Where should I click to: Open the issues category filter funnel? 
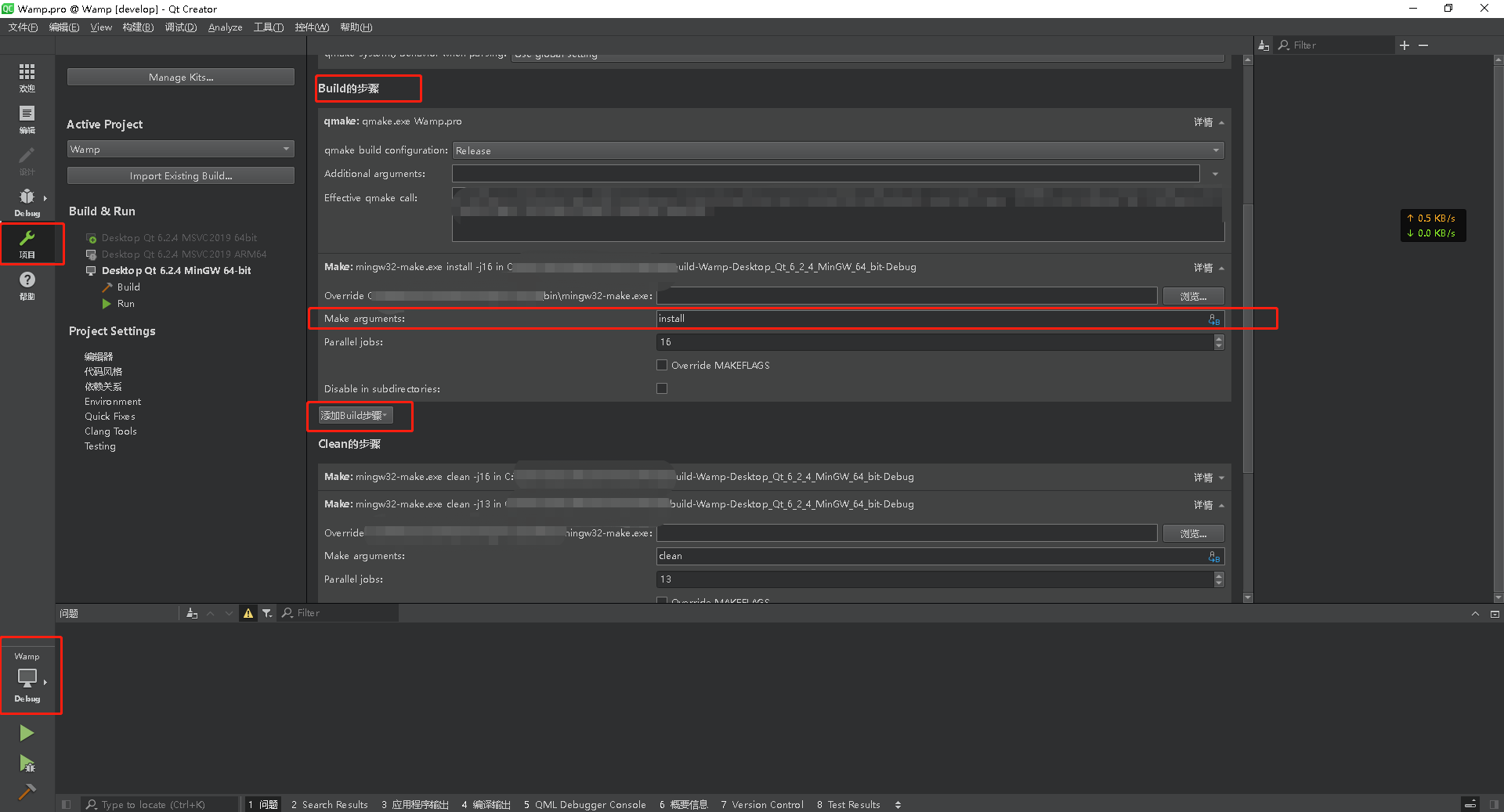coord(267,613)
